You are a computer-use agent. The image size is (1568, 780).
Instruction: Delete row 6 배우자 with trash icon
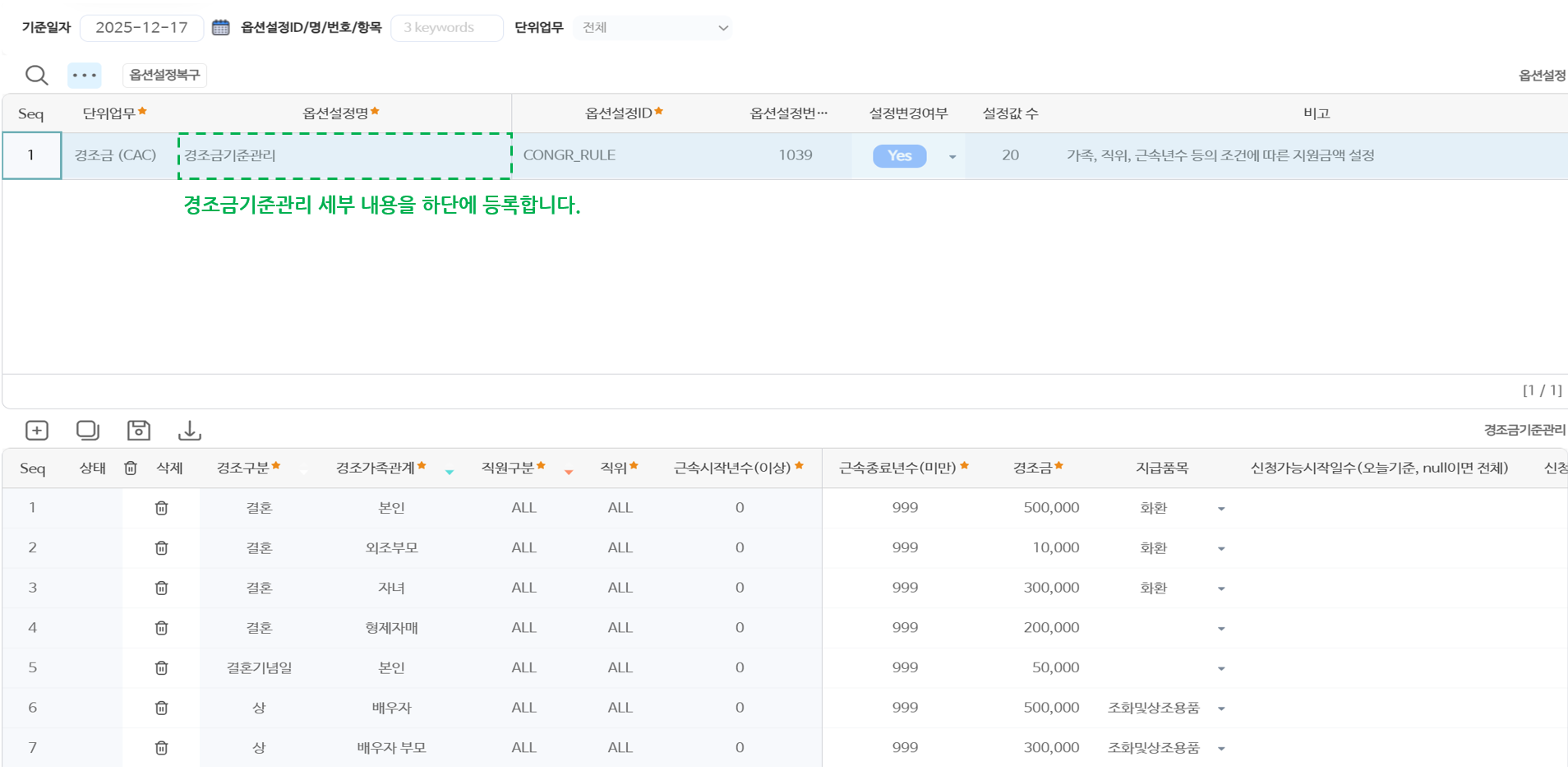click(x=162, y=708)
